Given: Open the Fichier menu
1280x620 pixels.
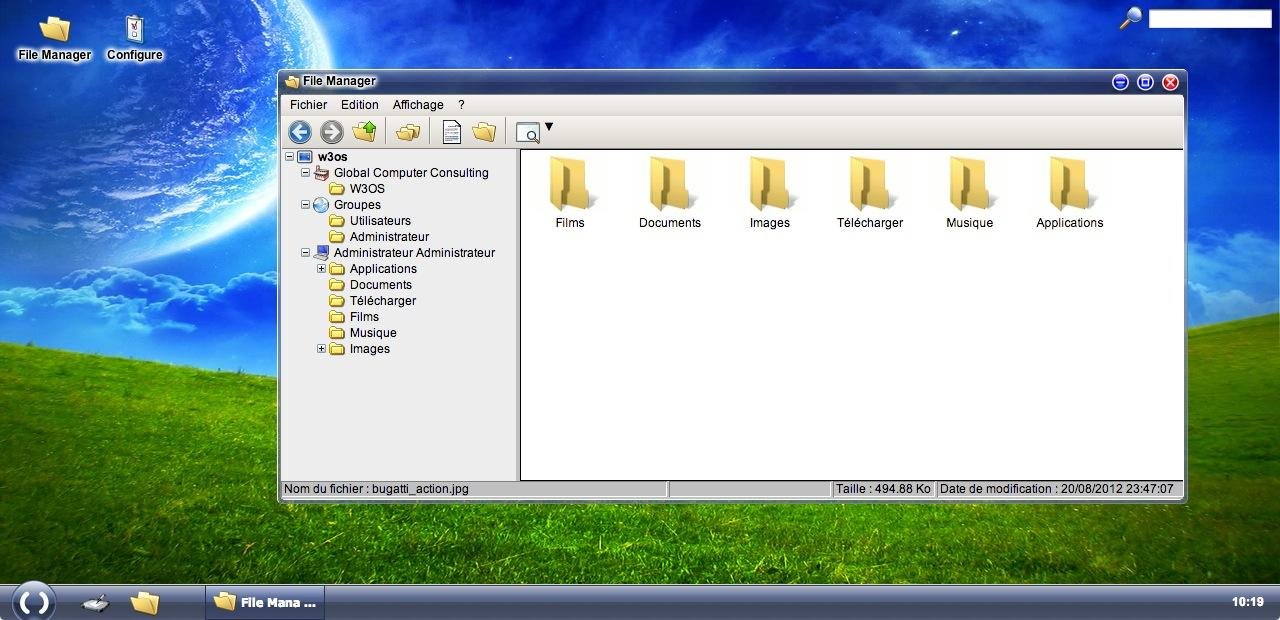Looking at the screenshot, I should coord(307,104).
